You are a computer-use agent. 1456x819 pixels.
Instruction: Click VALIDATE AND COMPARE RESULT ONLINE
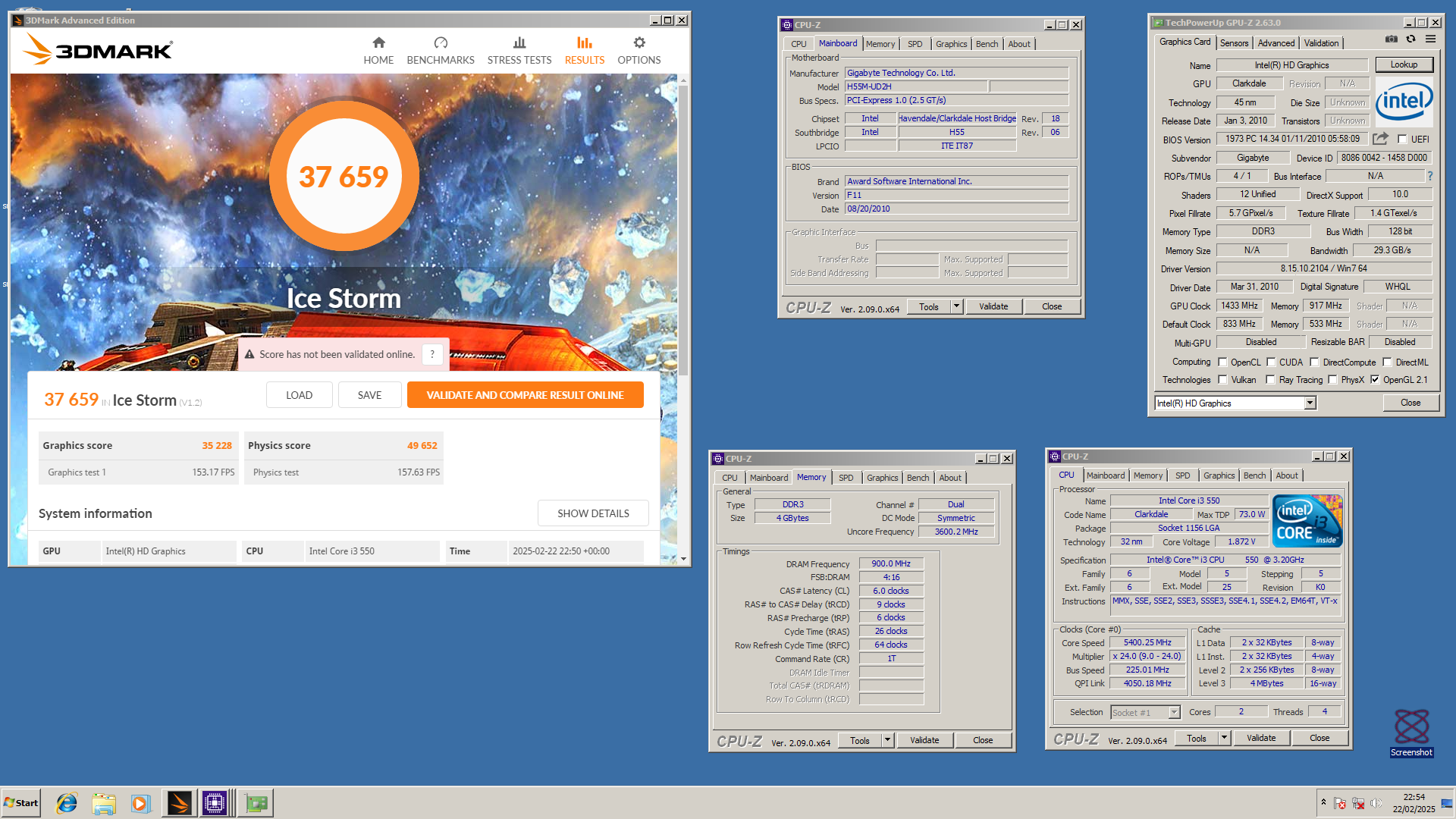point(525,395)
